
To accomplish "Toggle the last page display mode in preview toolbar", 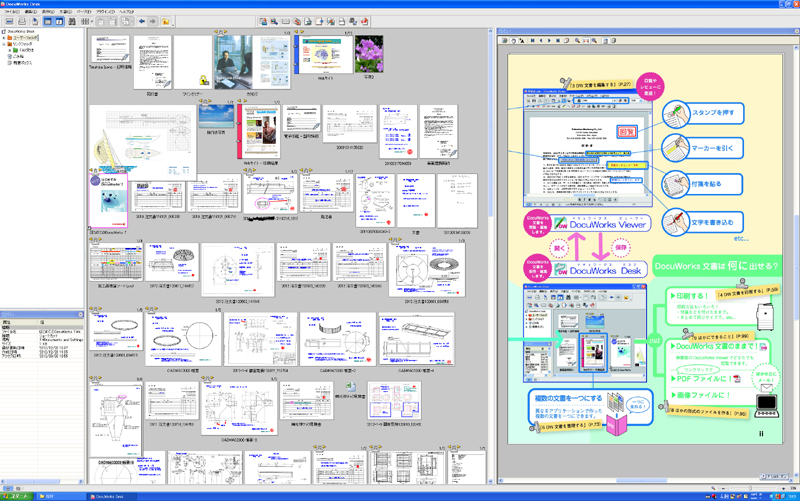I will pos(614,40).
